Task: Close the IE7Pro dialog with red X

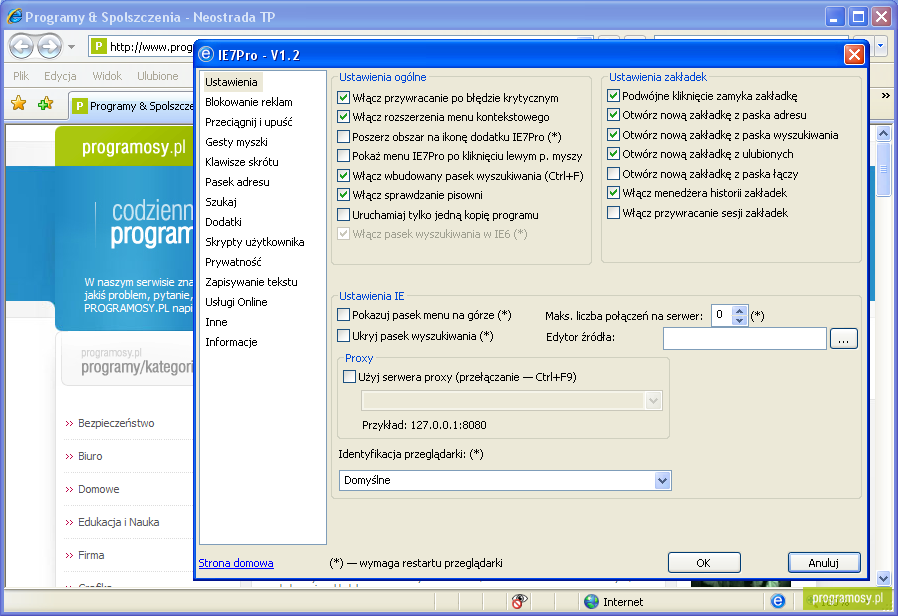Action: tap(854, 55)
